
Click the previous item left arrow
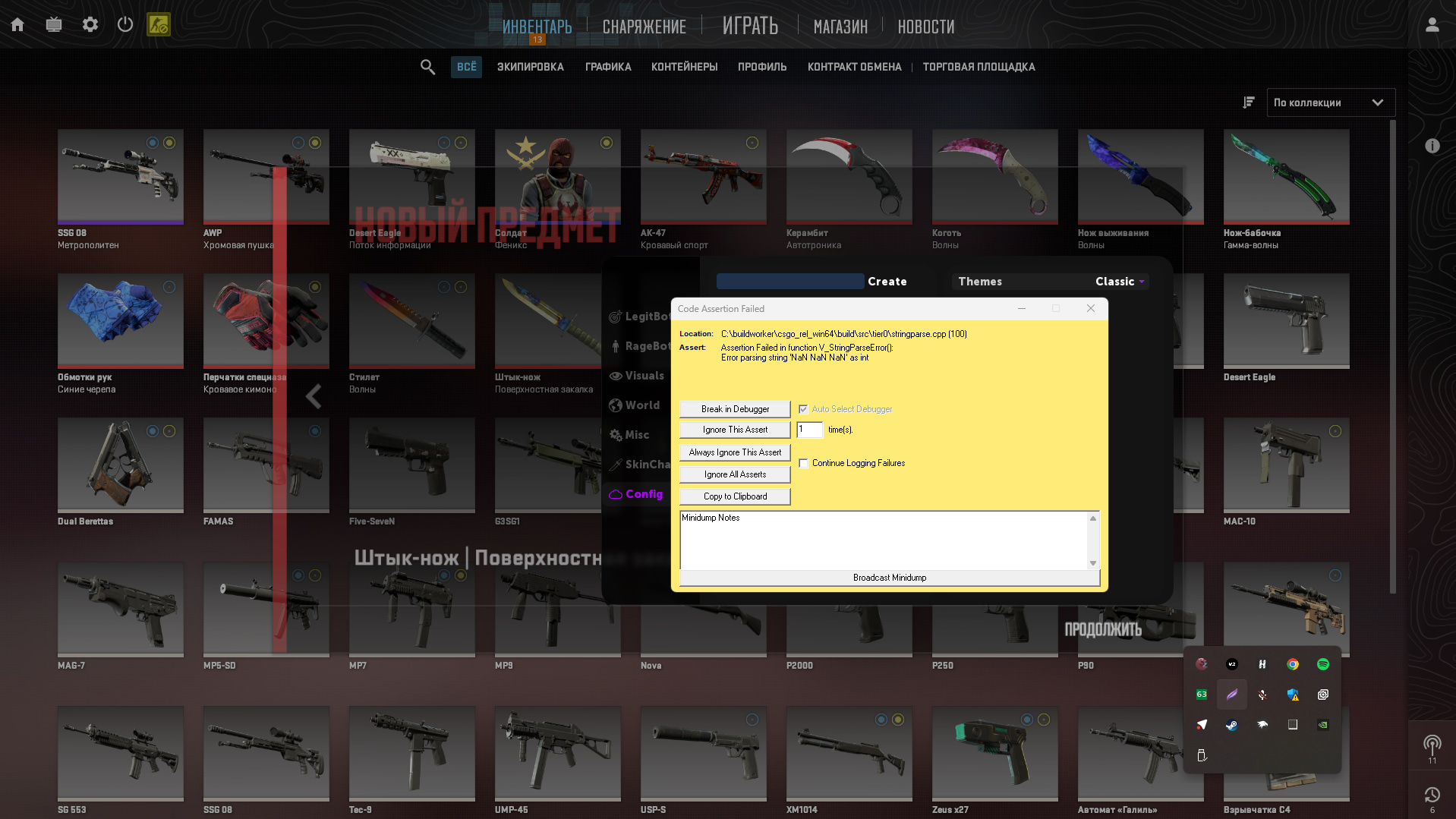coord(313,396)
